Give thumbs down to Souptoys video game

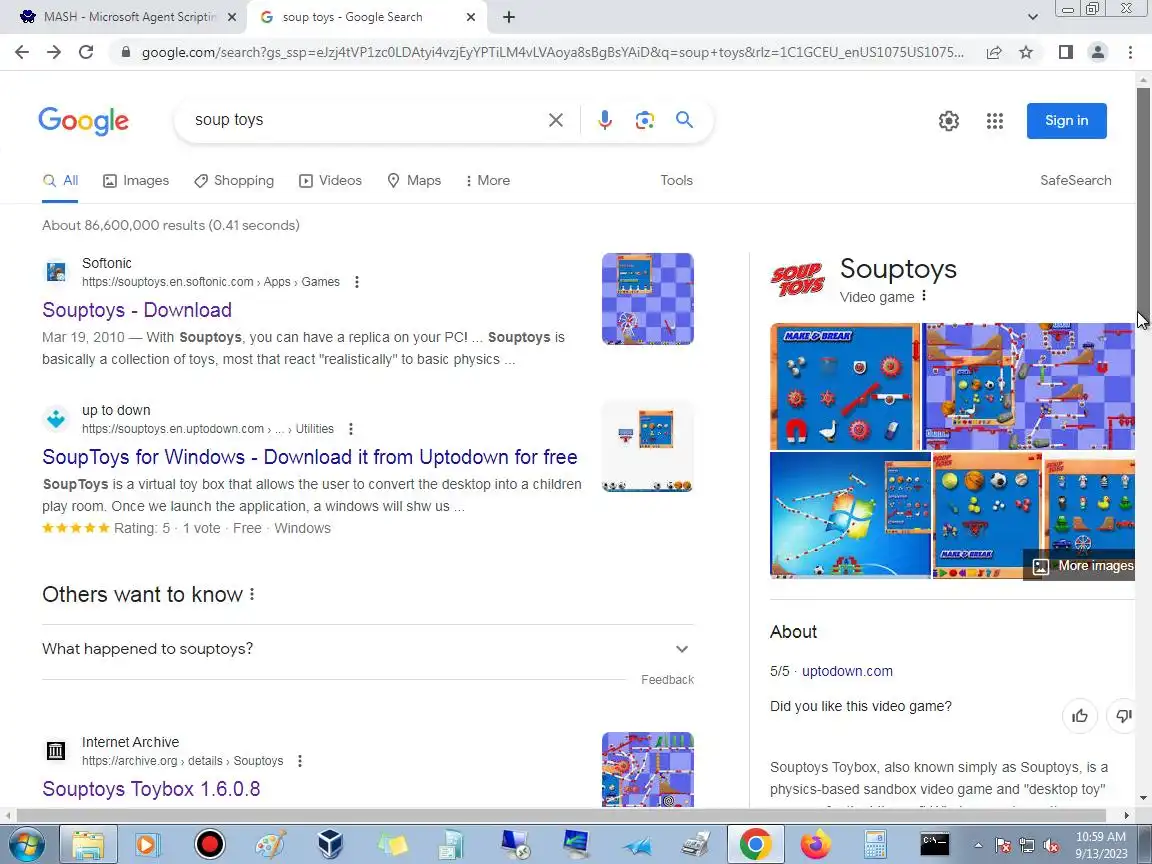pyautogui.click(x=1123, y=716)
